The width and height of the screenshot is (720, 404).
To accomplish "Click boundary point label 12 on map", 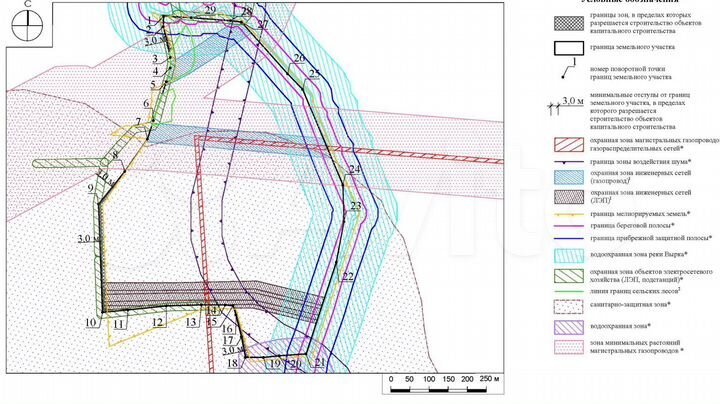I will (x=157, y=322).
